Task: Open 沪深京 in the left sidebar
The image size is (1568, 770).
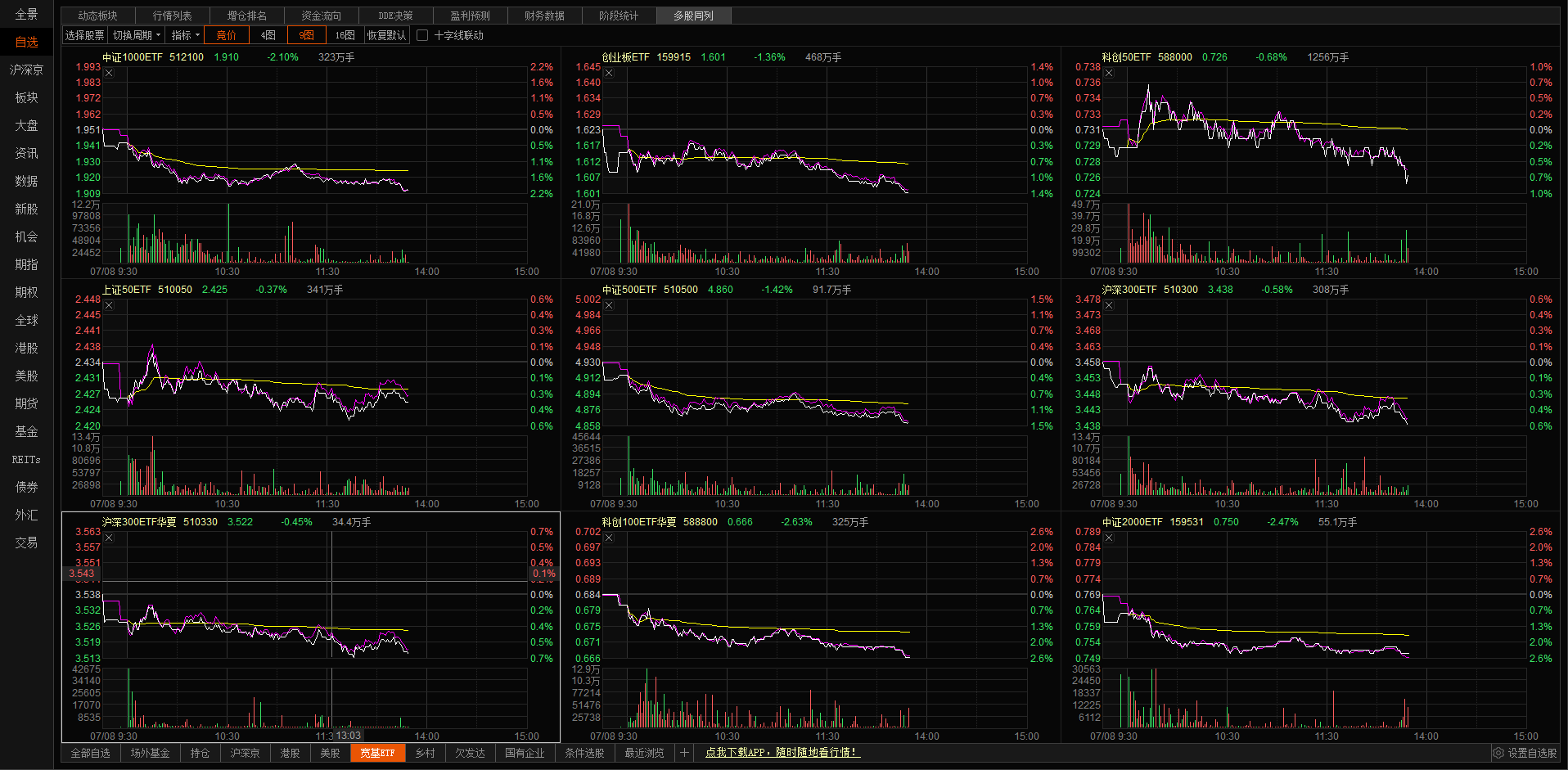Action: pos(26,70)
